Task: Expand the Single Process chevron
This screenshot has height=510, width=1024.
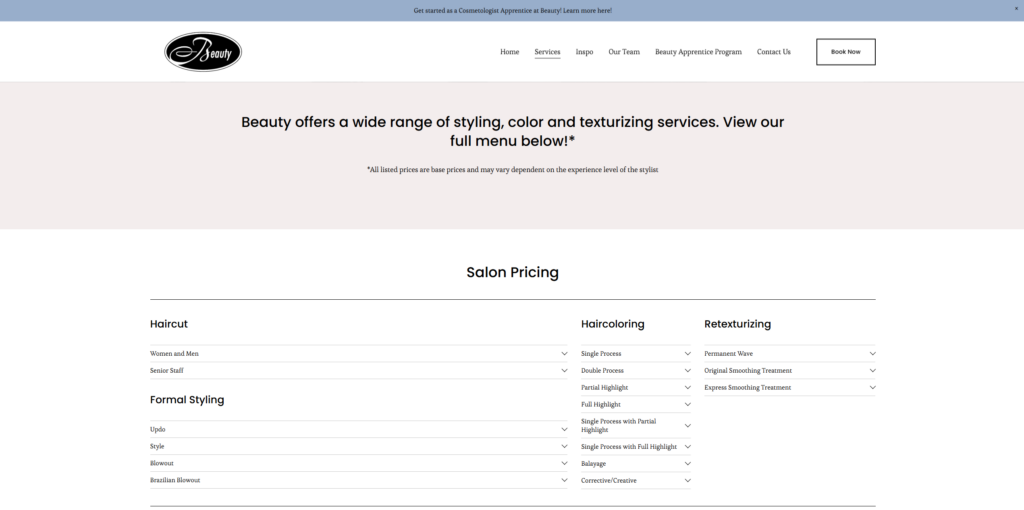Action: [x=687, y=353]
